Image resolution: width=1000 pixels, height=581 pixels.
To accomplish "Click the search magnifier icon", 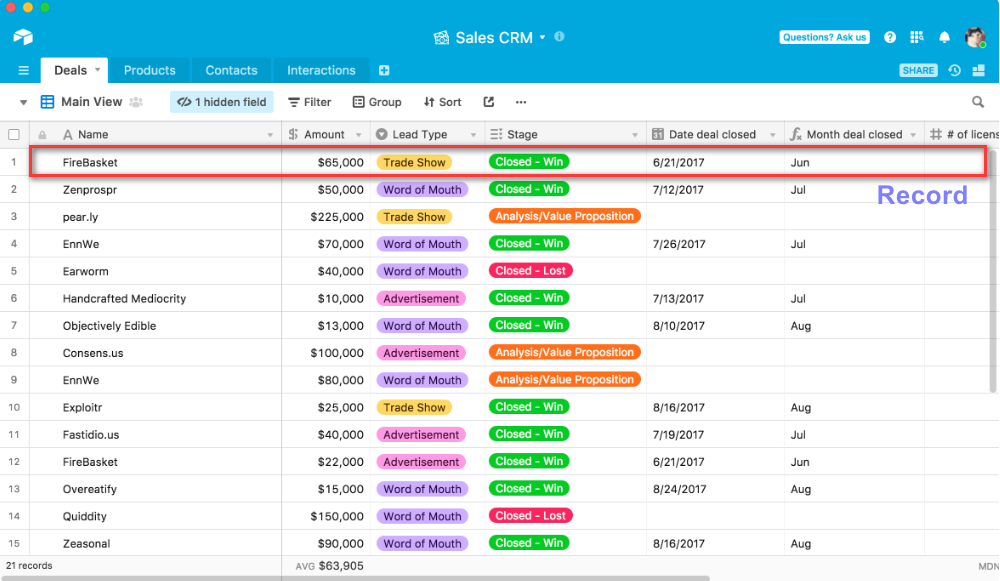I will pyautogui.click(x=978, y=102).
